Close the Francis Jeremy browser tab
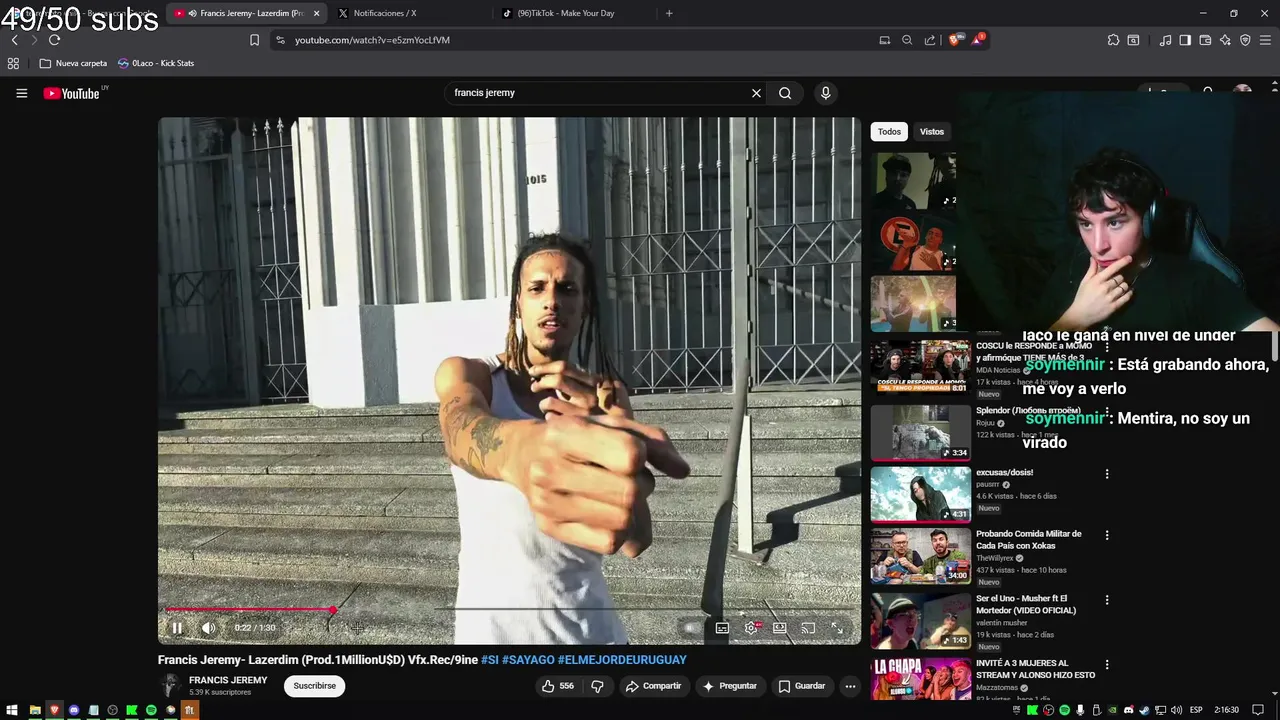The image size is (1280, 720). tap(317, 13)
